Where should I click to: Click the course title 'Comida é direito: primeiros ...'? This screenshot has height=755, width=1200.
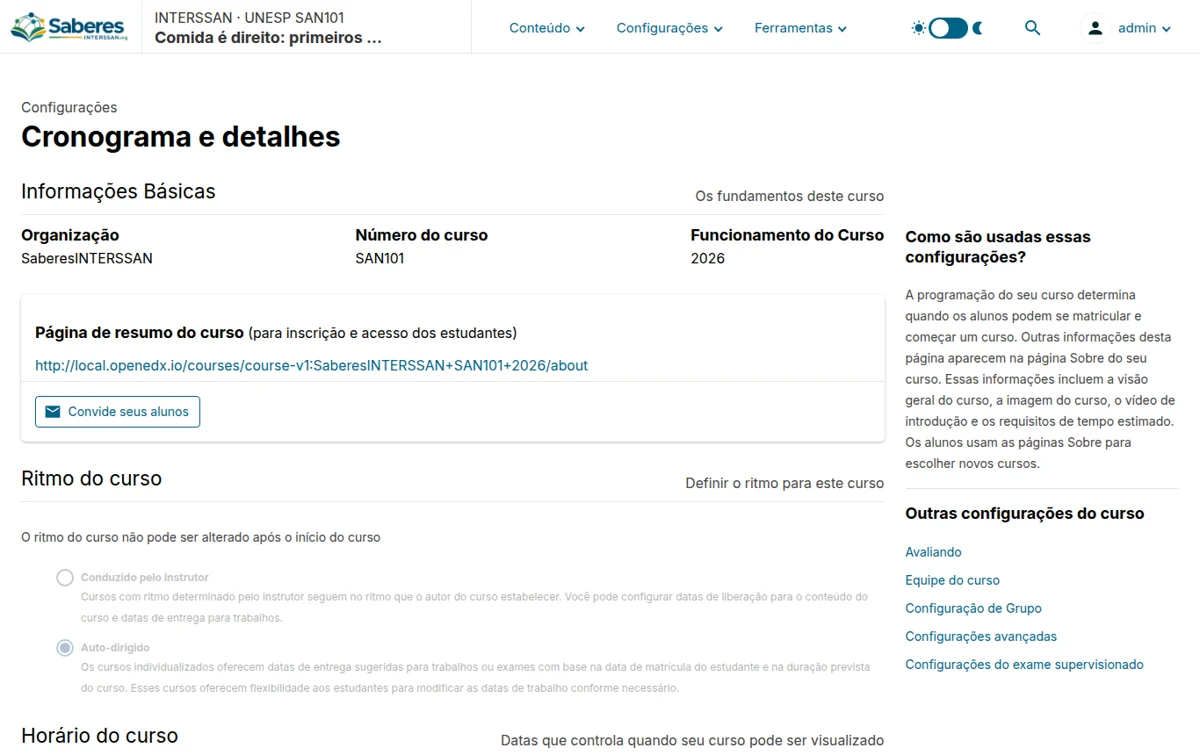[268, 38]
